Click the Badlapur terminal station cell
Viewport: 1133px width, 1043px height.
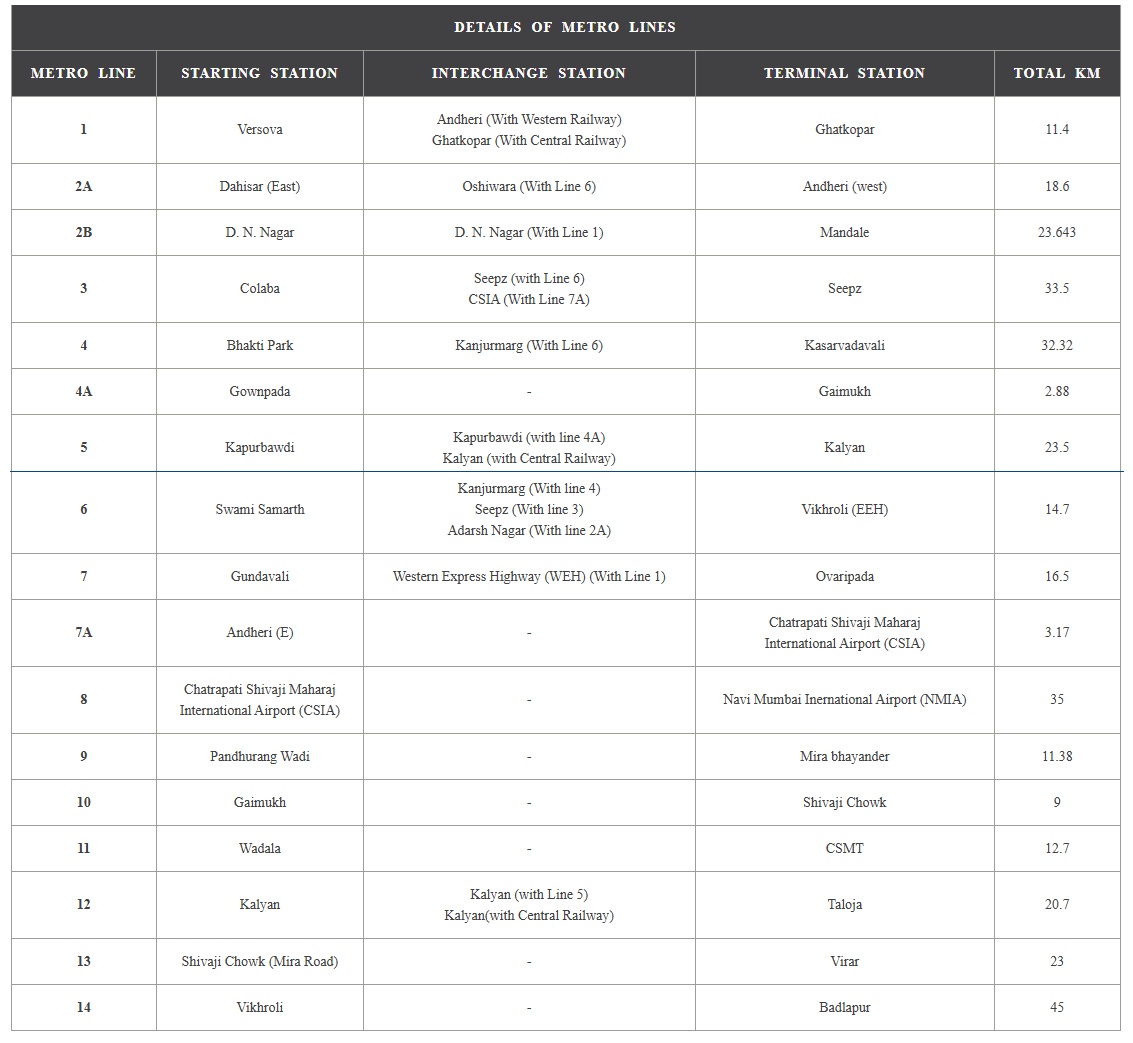(844, 1007)
